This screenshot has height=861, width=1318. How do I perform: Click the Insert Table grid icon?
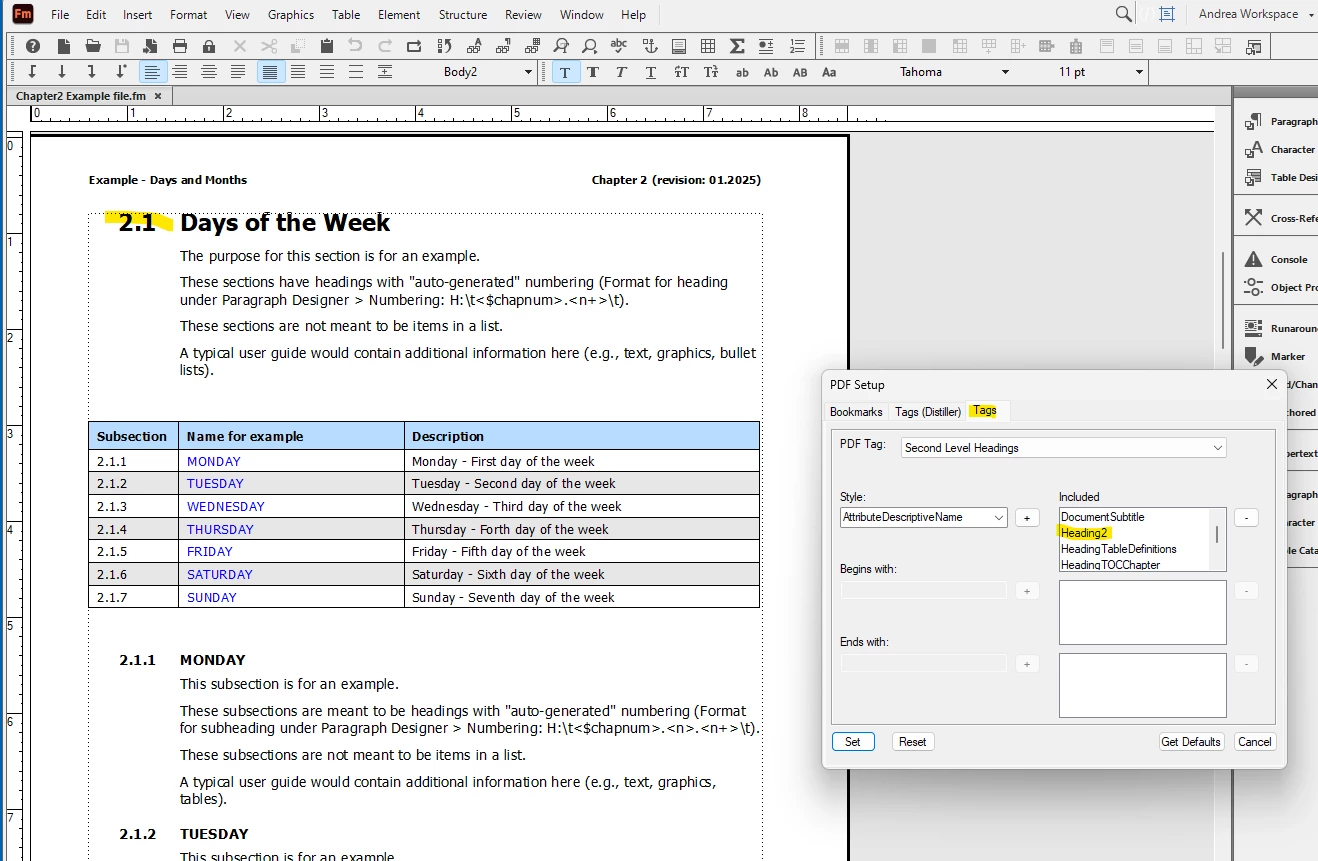708,46
